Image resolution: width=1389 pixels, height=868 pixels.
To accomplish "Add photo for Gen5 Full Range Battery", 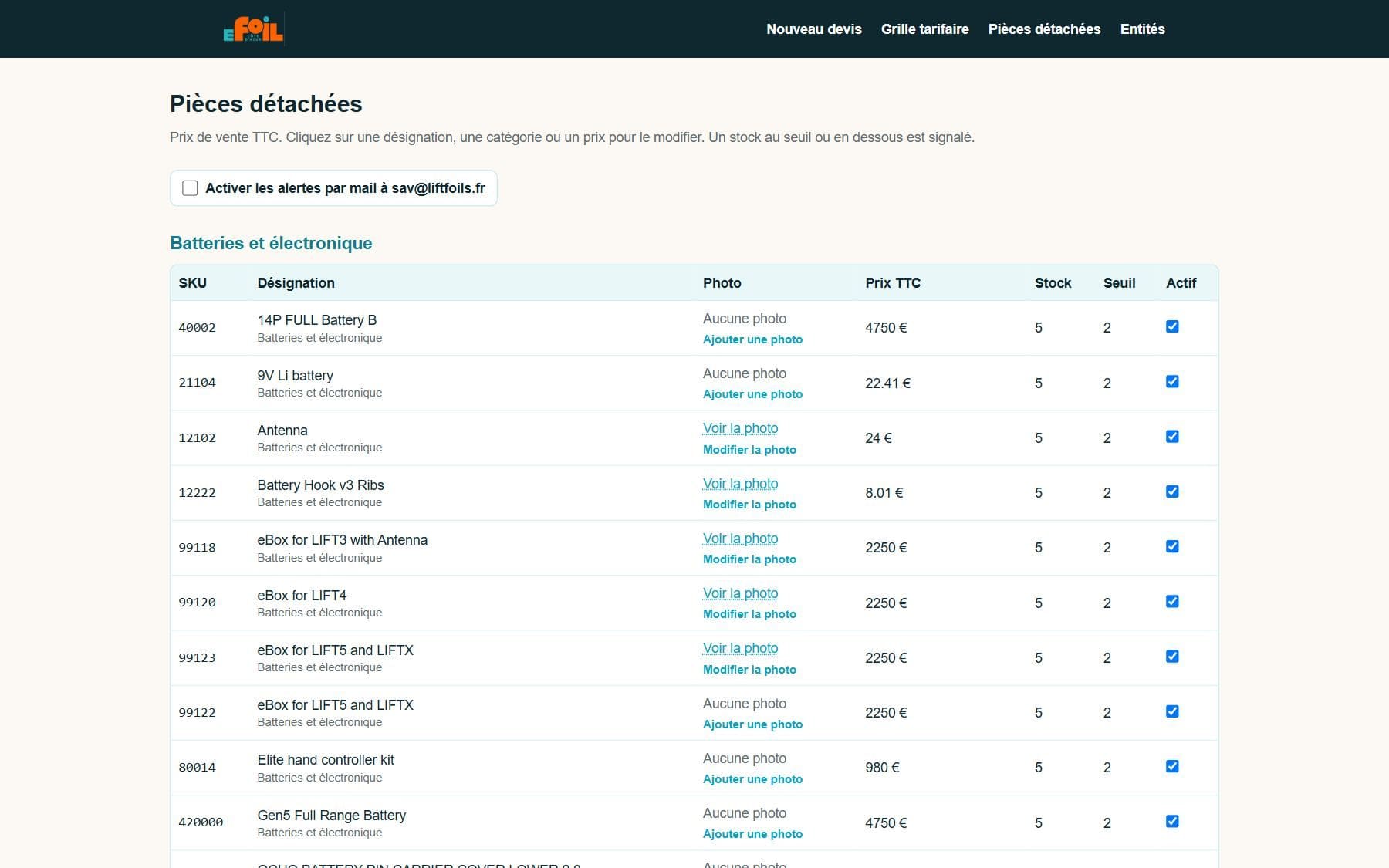I will pos(752,834).
